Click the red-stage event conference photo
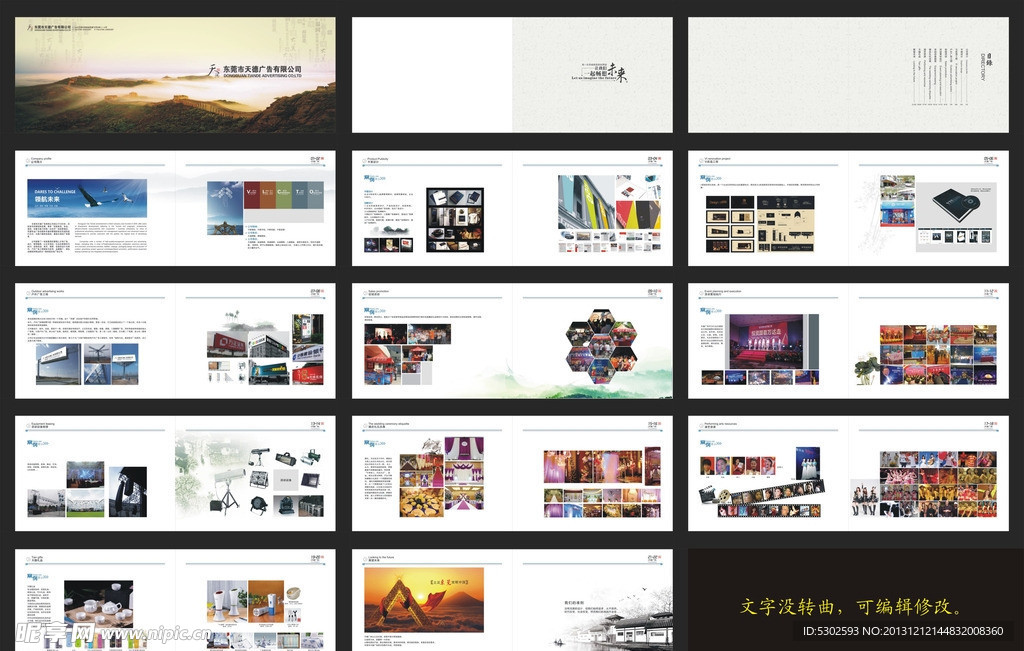Viewport: 1024px width, 651px height. (770, 342)
